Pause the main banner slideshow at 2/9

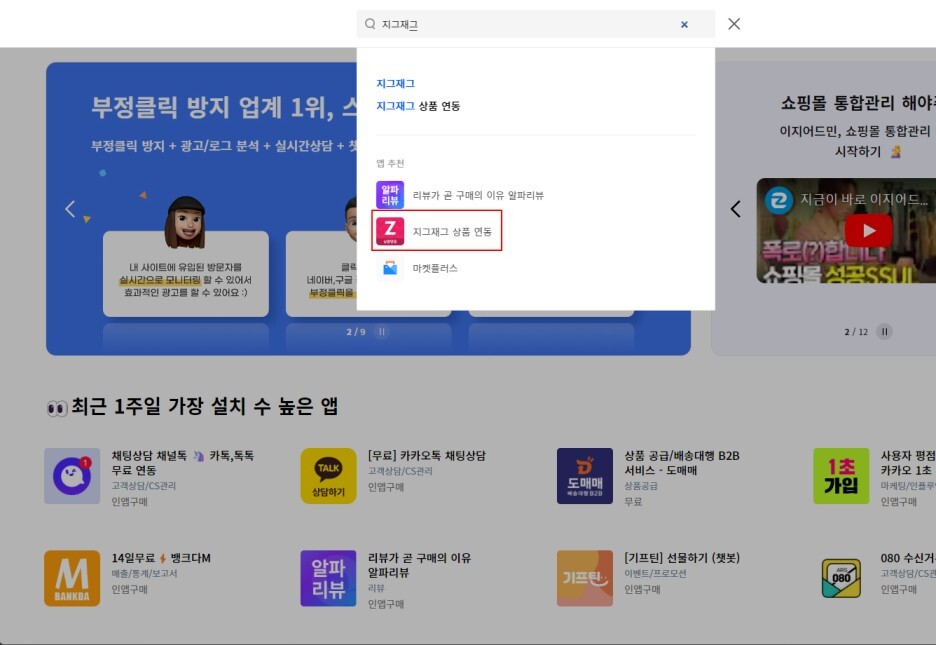pos(382,332)
